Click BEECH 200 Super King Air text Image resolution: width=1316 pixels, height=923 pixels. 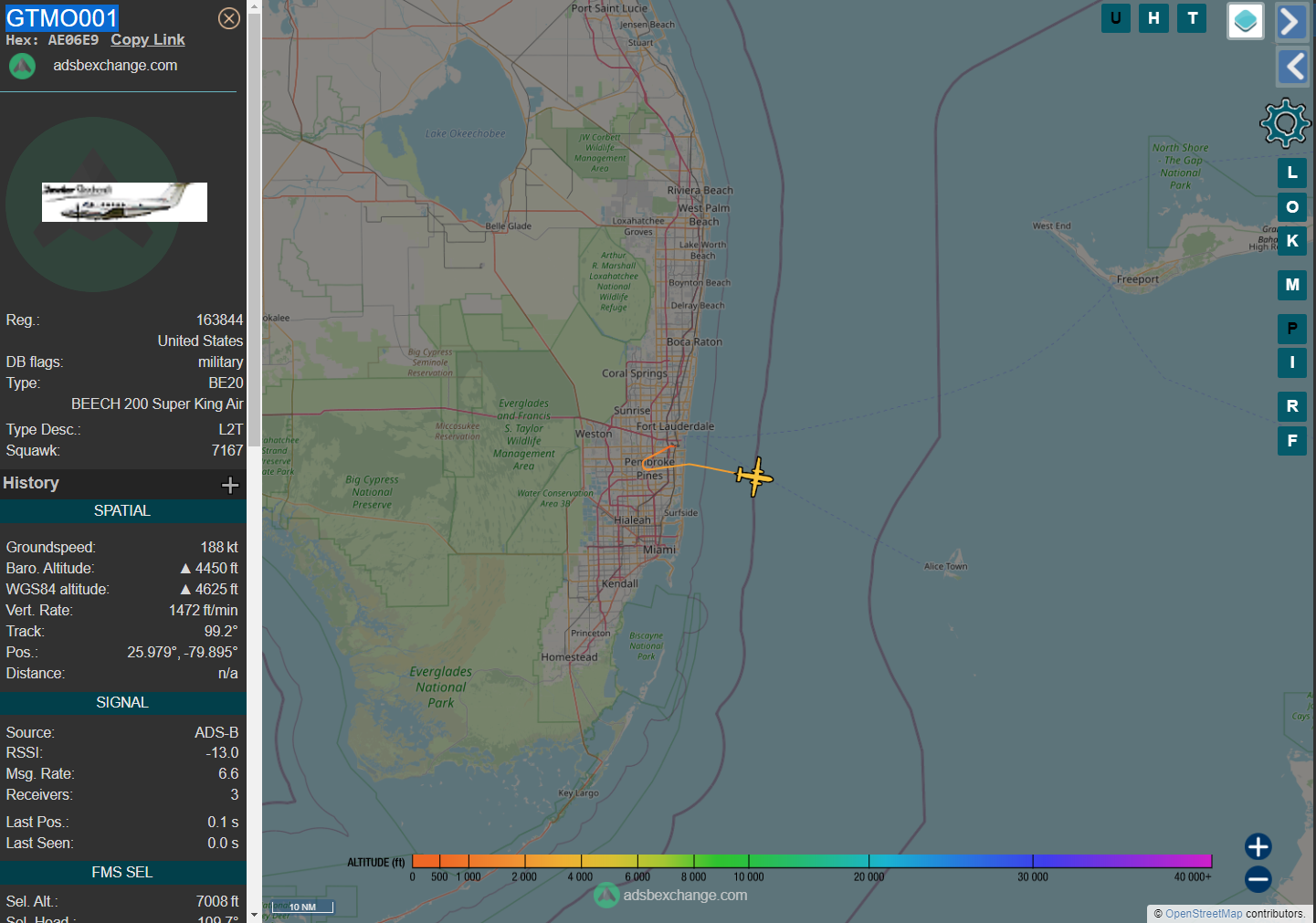[x=157, y=404]
